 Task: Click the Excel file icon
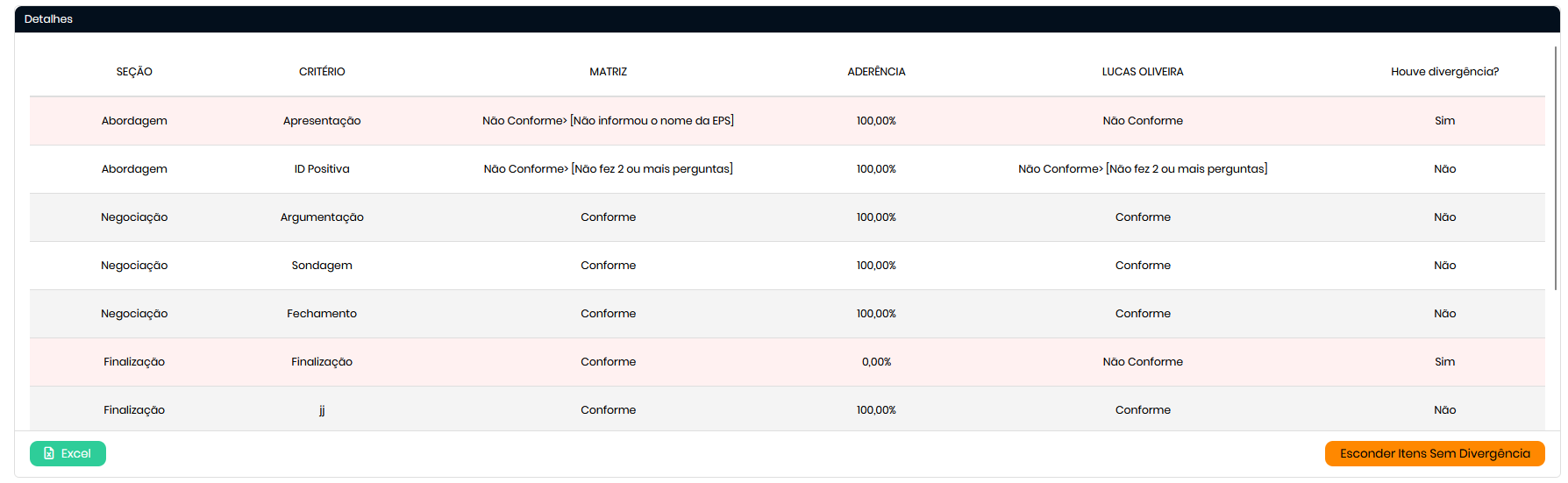click(x=49, y=454)
